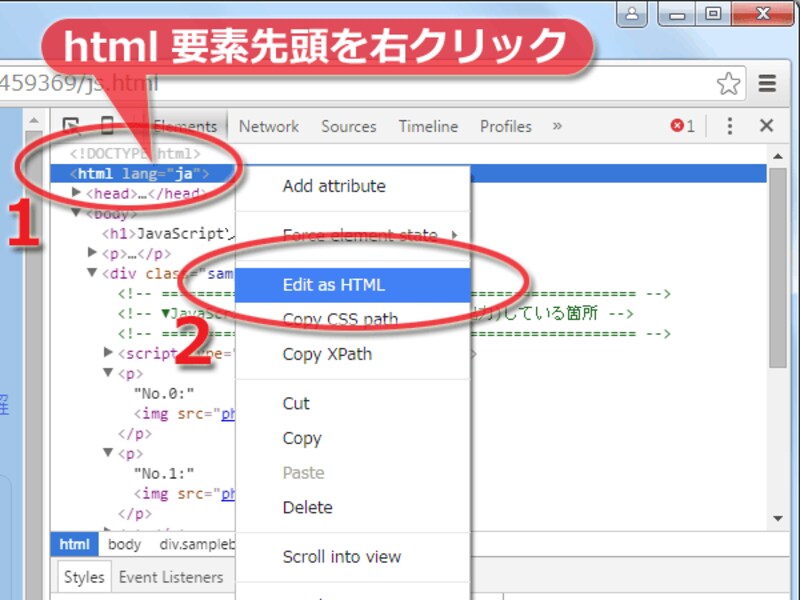The width and height of the screenshot is (800, 600).
Task: Click body in the breadcrumb bar
Action: (x=124, y=544)
